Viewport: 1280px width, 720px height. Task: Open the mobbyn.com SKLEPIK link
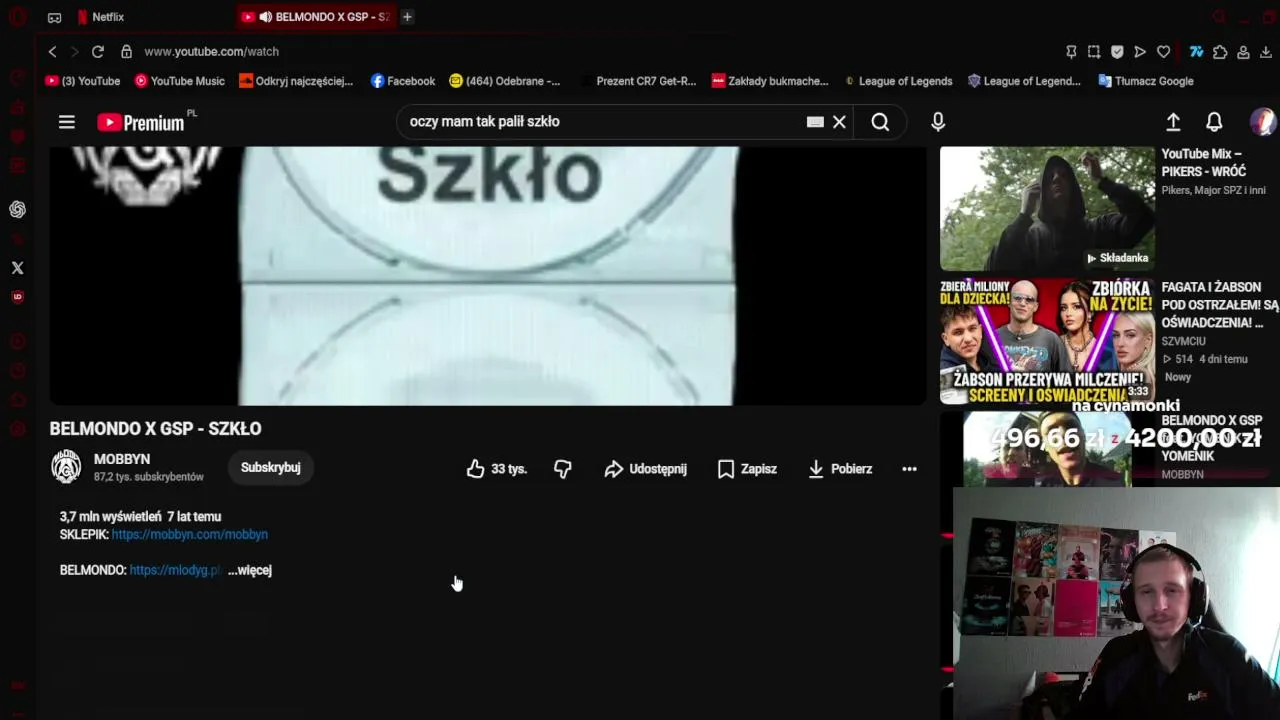click(x=190, y=535)
